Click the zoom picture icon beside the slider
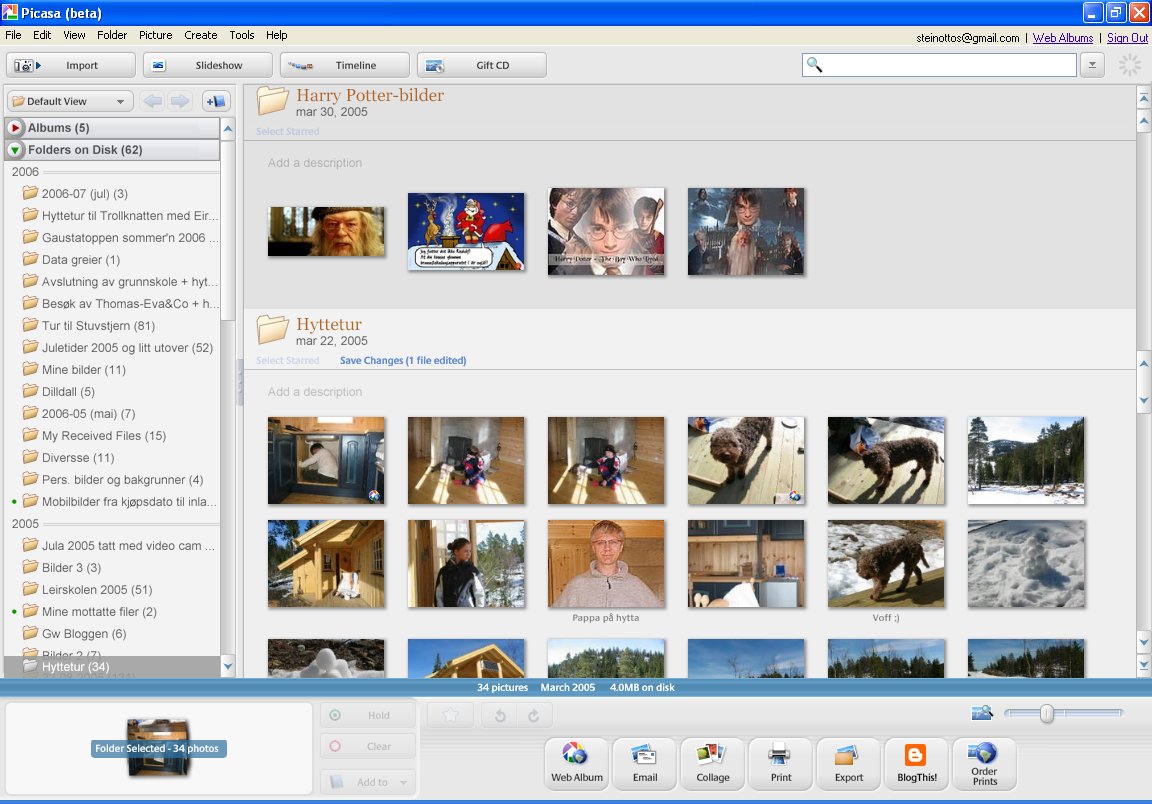 pos(982,713)
